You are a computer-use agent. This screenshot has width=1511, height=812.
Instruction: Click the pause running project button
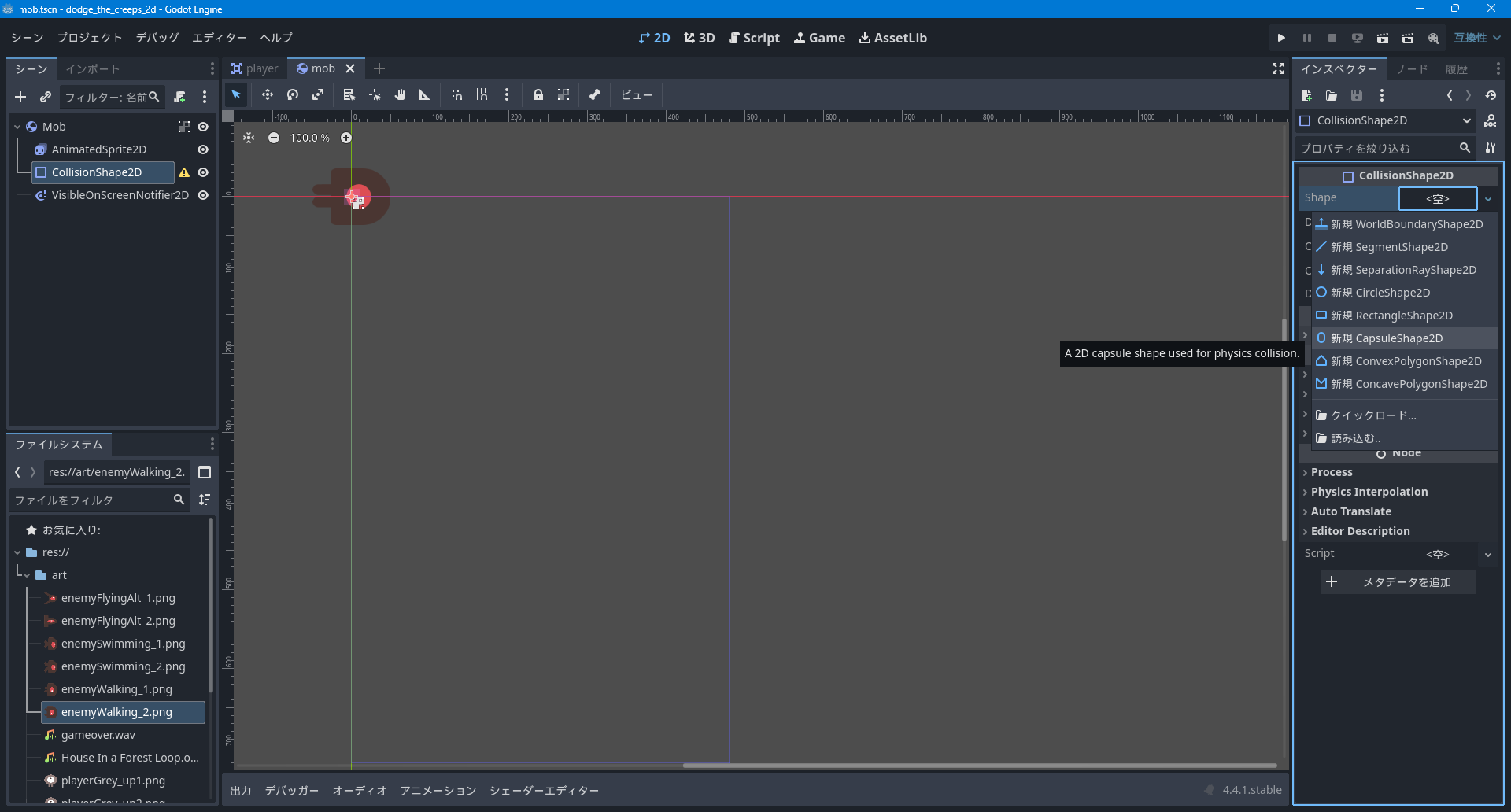[1306, 38]
